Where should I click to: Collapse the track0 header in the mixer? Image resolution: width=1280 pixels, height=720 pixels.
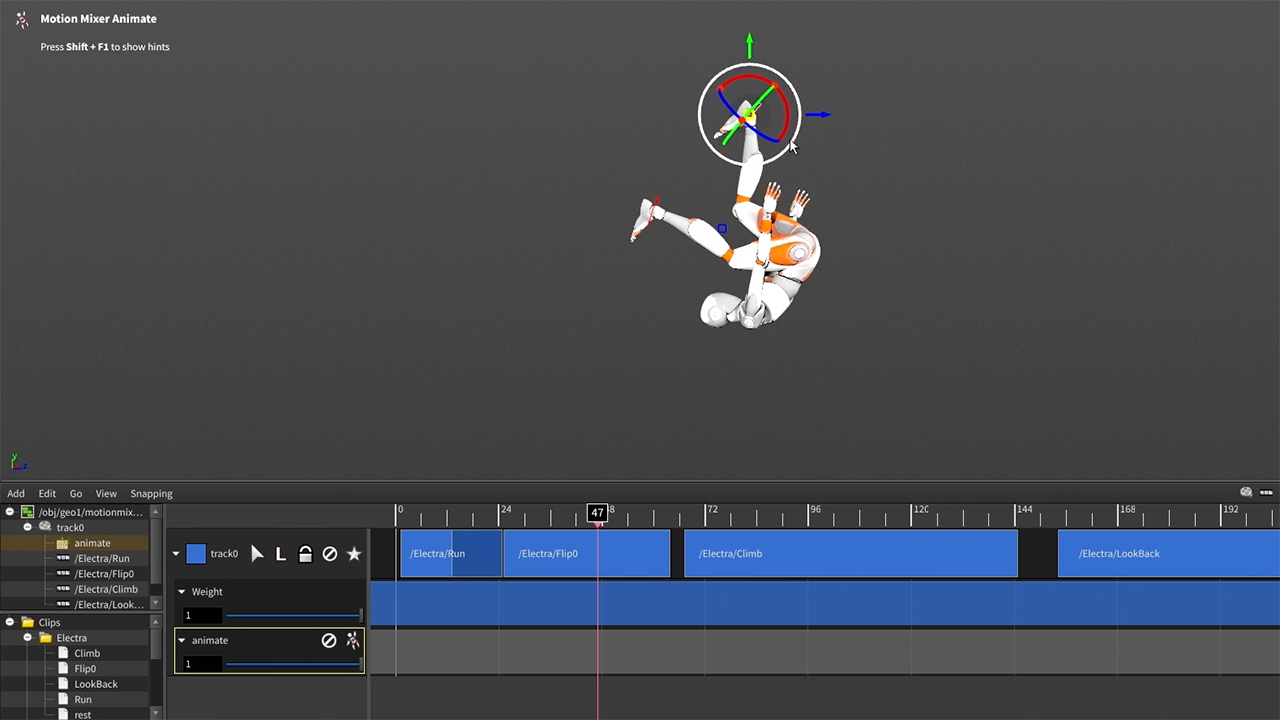tap(176, 554)
